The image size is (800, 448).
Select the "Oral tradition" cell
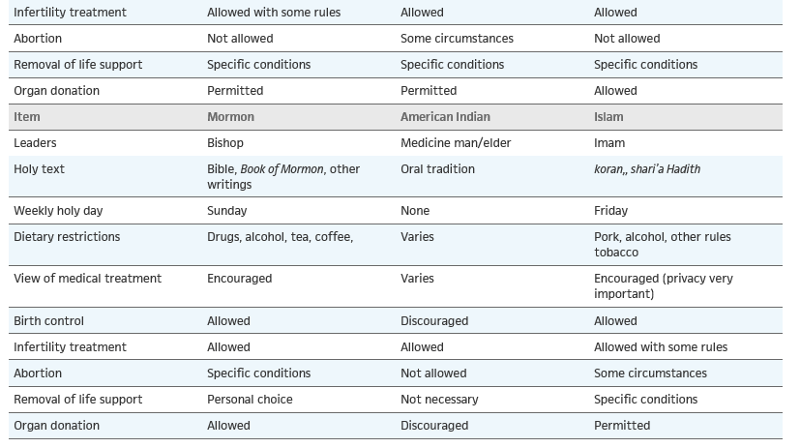click(439, 169)
